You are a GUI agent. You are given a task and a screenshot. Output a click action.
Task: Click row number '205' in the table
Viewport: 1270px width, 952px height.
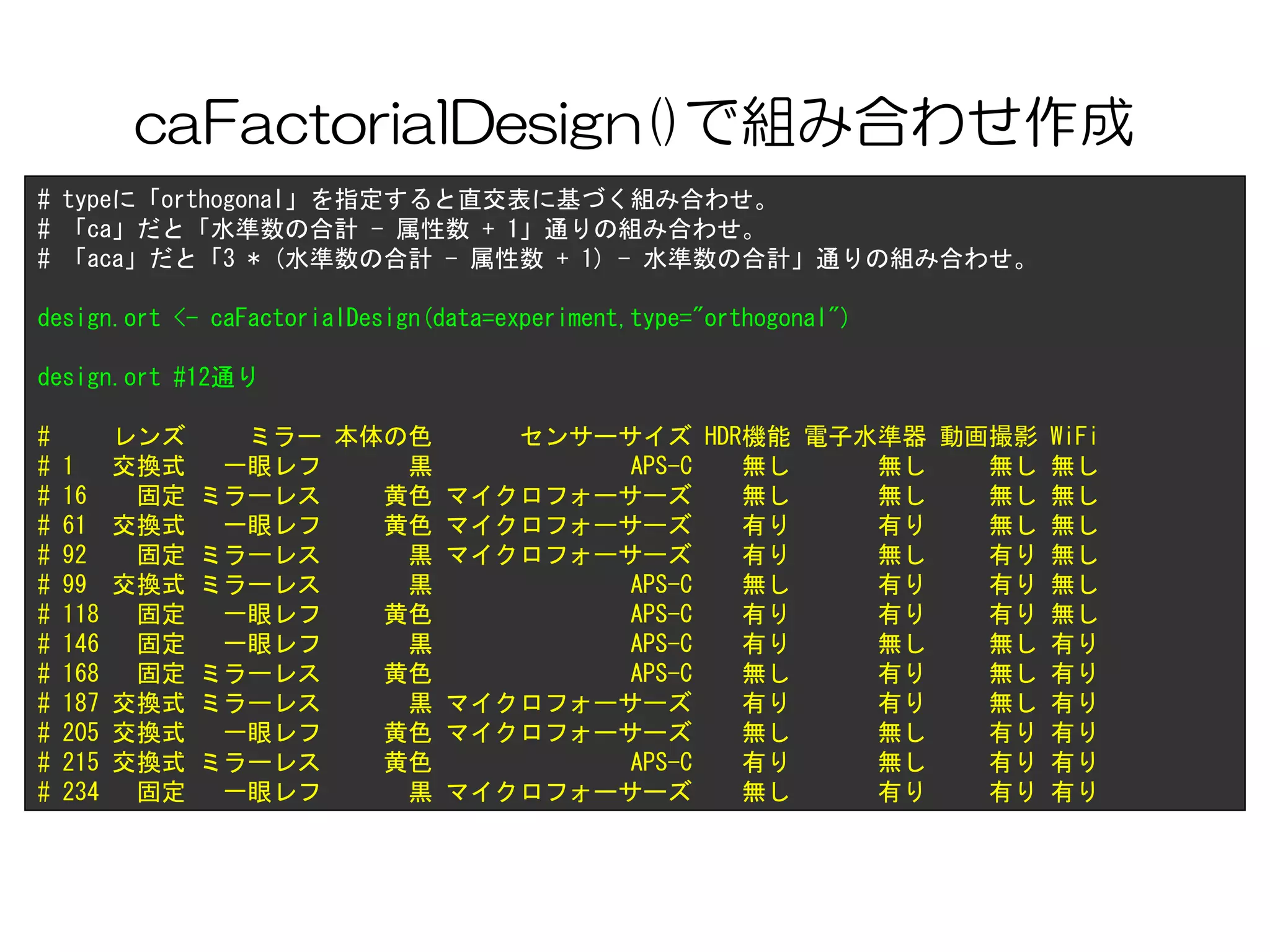click(x=81, y=733)
